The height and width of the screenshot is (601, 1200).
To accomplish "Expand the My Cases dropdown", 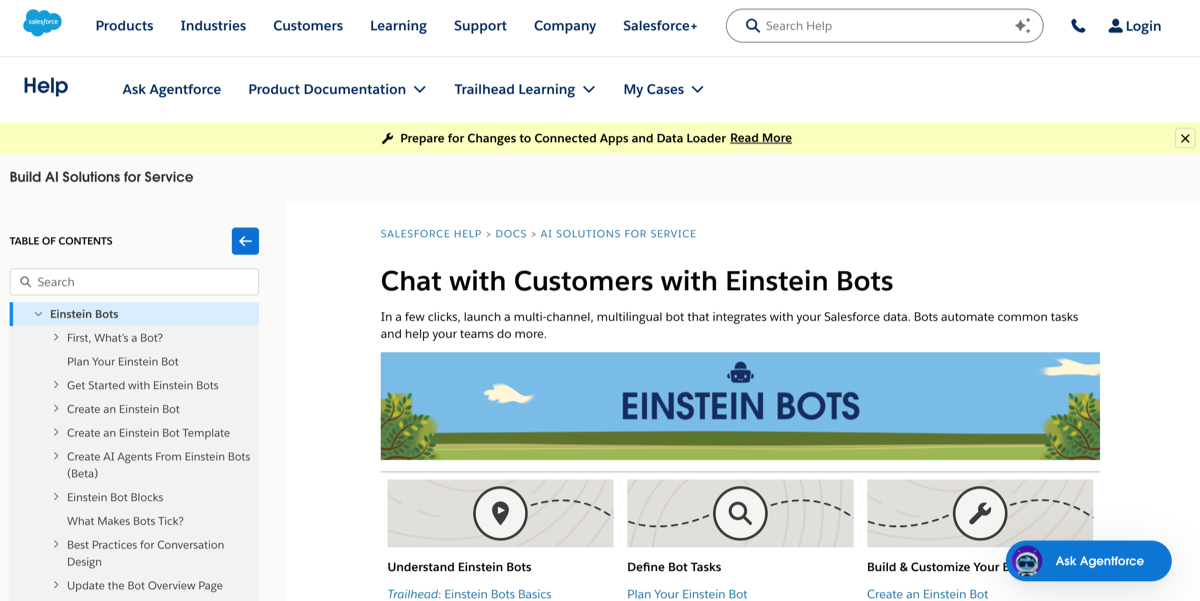I will pyautogui.click(x=663, y=89).
